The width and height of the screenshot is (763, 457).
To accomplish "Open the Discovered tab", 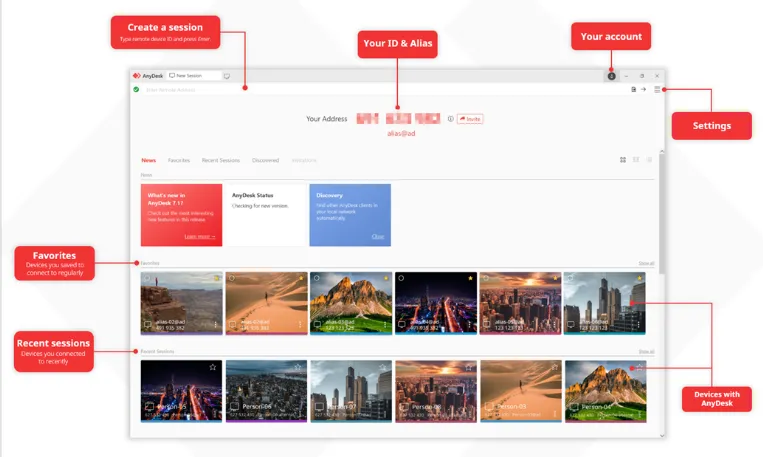I will coord(265,160).
